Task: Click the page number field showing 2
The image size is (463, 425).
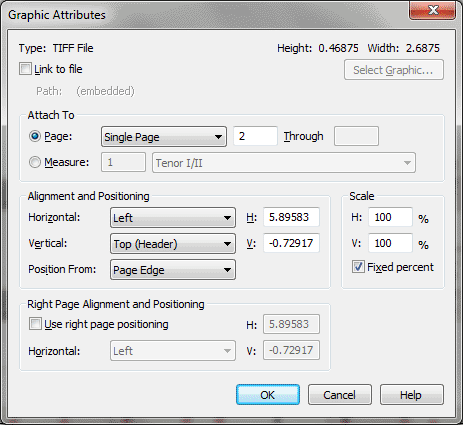Action: point(255,136)
